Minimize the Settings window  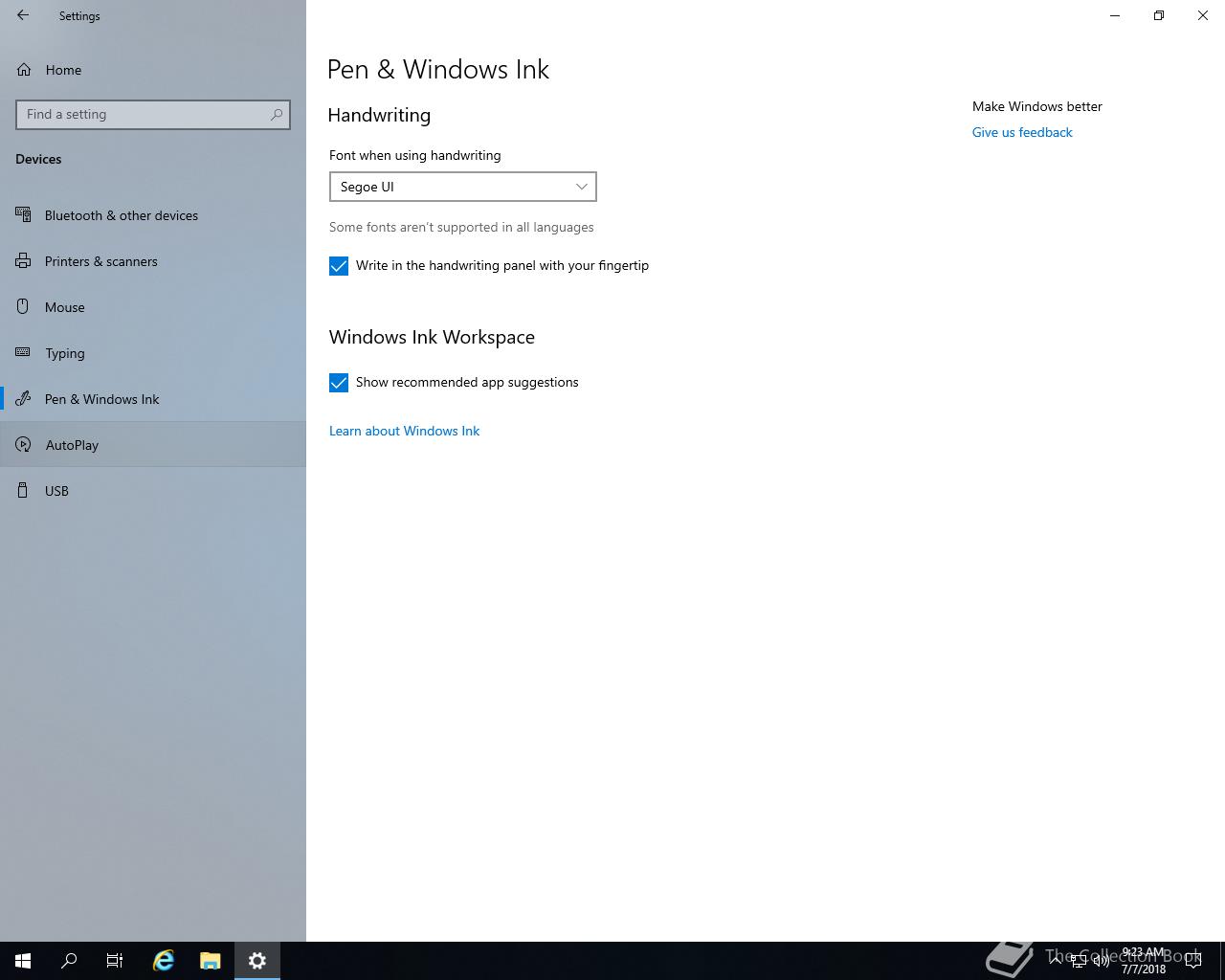click(1115, 15)
